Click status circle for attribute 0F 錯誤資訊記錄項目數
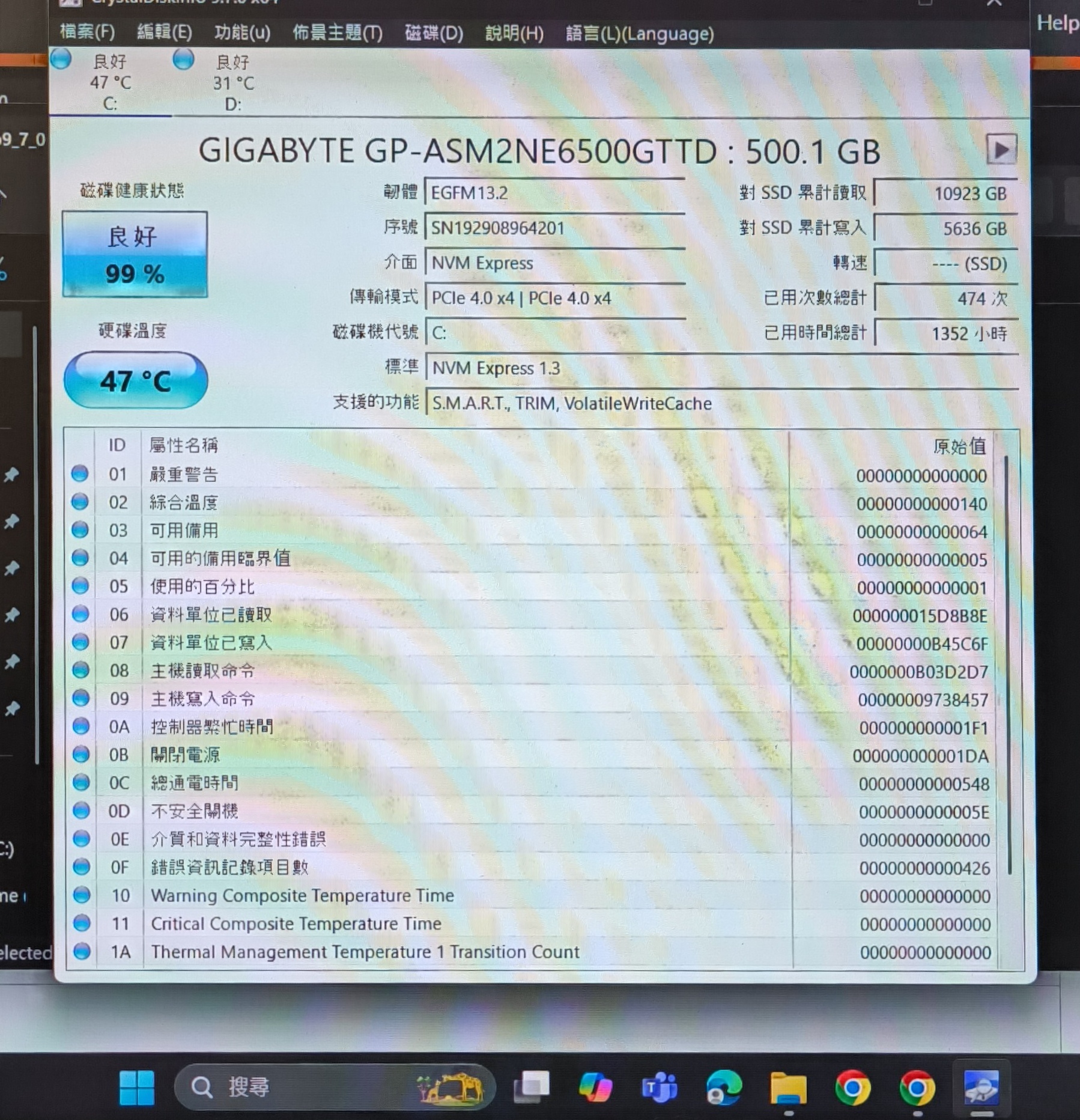Viewport: 1080px width, 1120px height. (x=82, y=867)
